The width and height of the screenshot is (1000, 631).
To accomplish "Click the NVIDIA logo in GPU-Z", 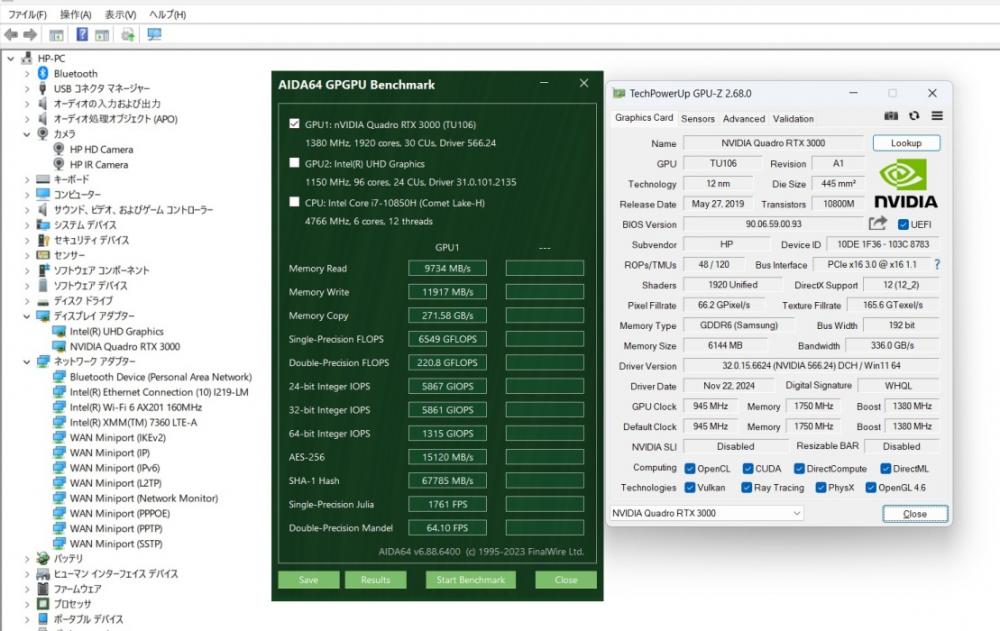I will (905, 184).
